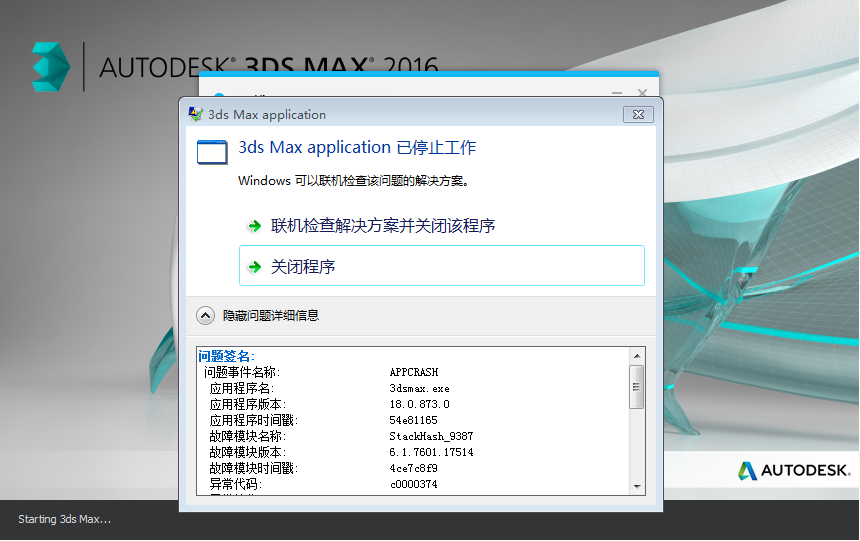Click the blue window icon beside 已停止工作 heading
The height and width of the screenshot is (541, 860).
212,152
